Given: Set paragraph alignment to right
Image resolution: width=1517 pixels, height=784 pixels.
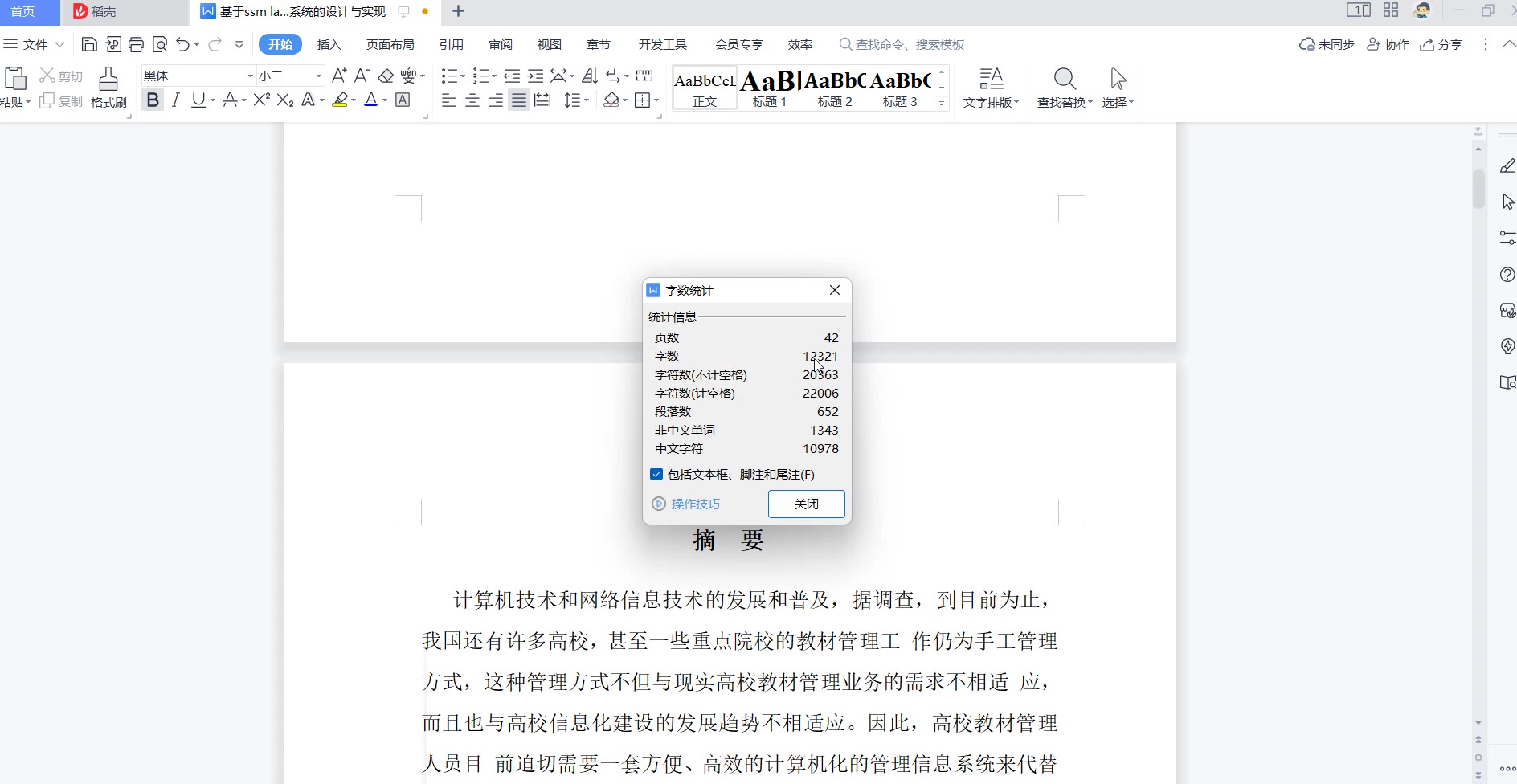Looking at the screenshot, I should pyautogui.click(x=496, y=100).
